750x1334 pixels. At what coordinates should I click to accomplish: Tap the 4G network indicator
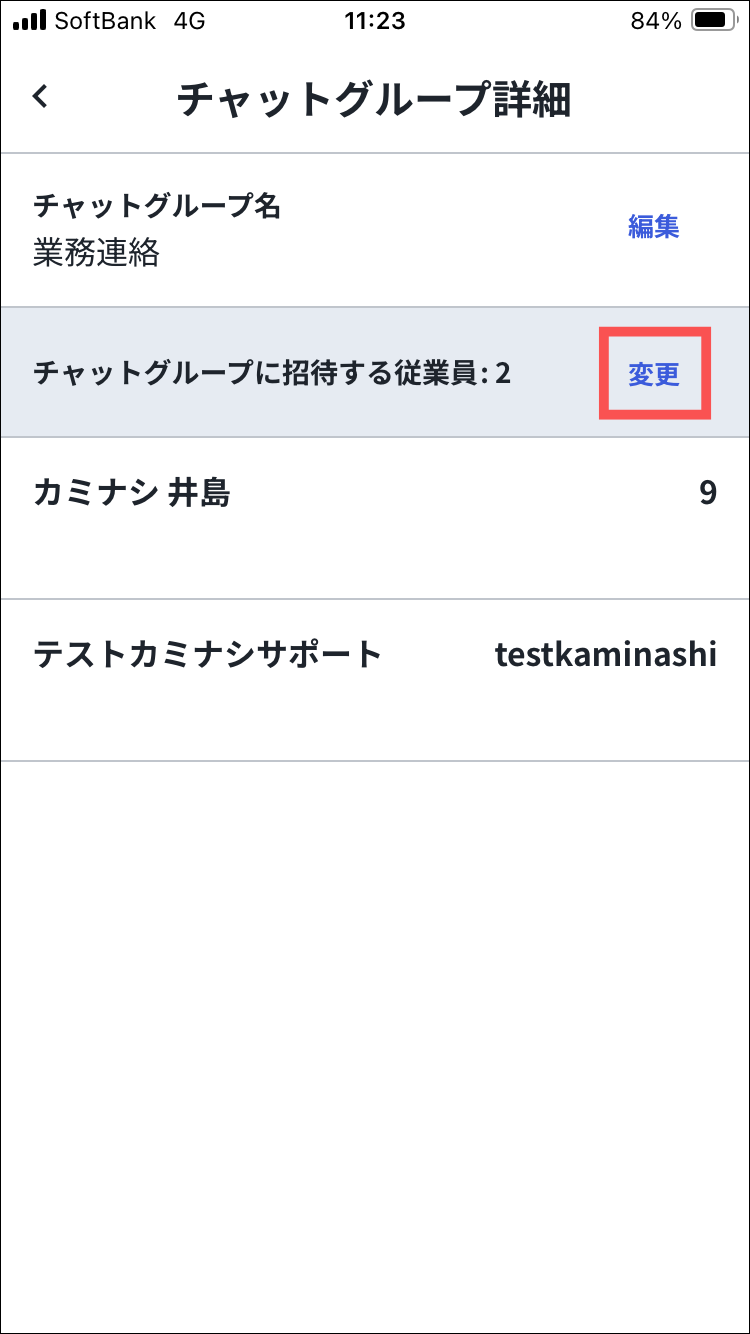188,21
